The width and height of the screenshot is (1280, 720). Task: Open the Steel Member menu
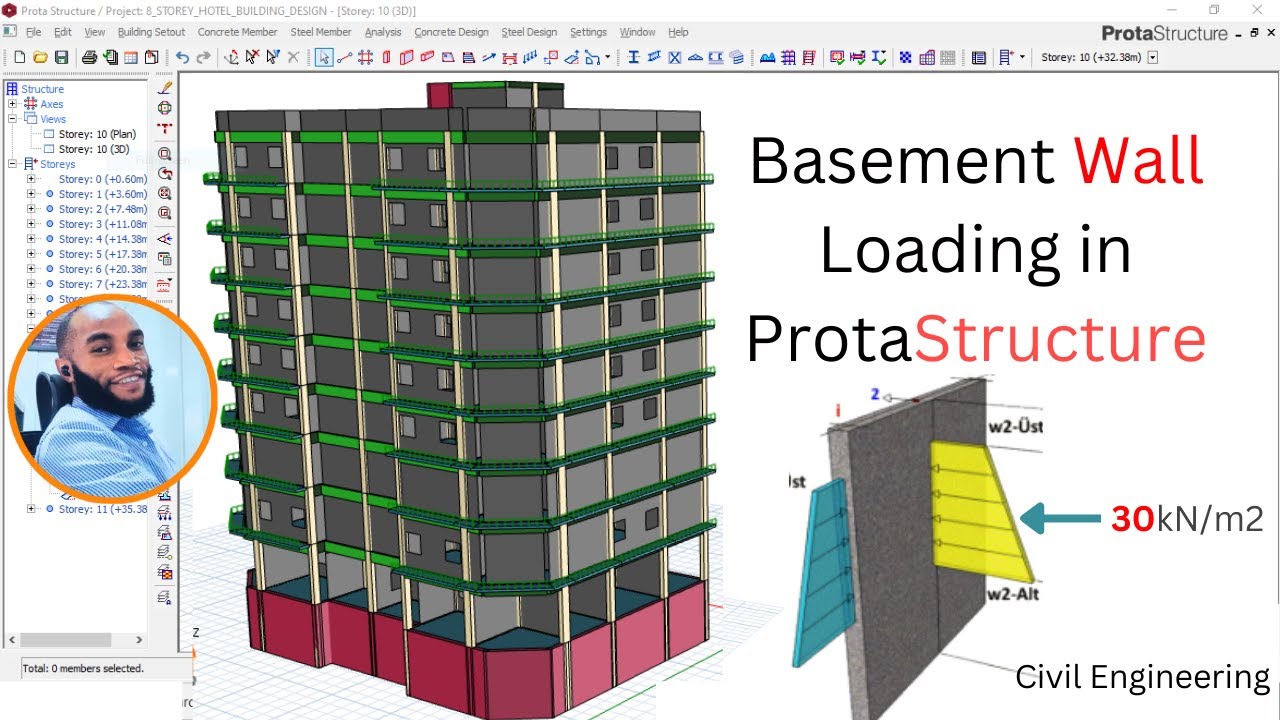321,32
